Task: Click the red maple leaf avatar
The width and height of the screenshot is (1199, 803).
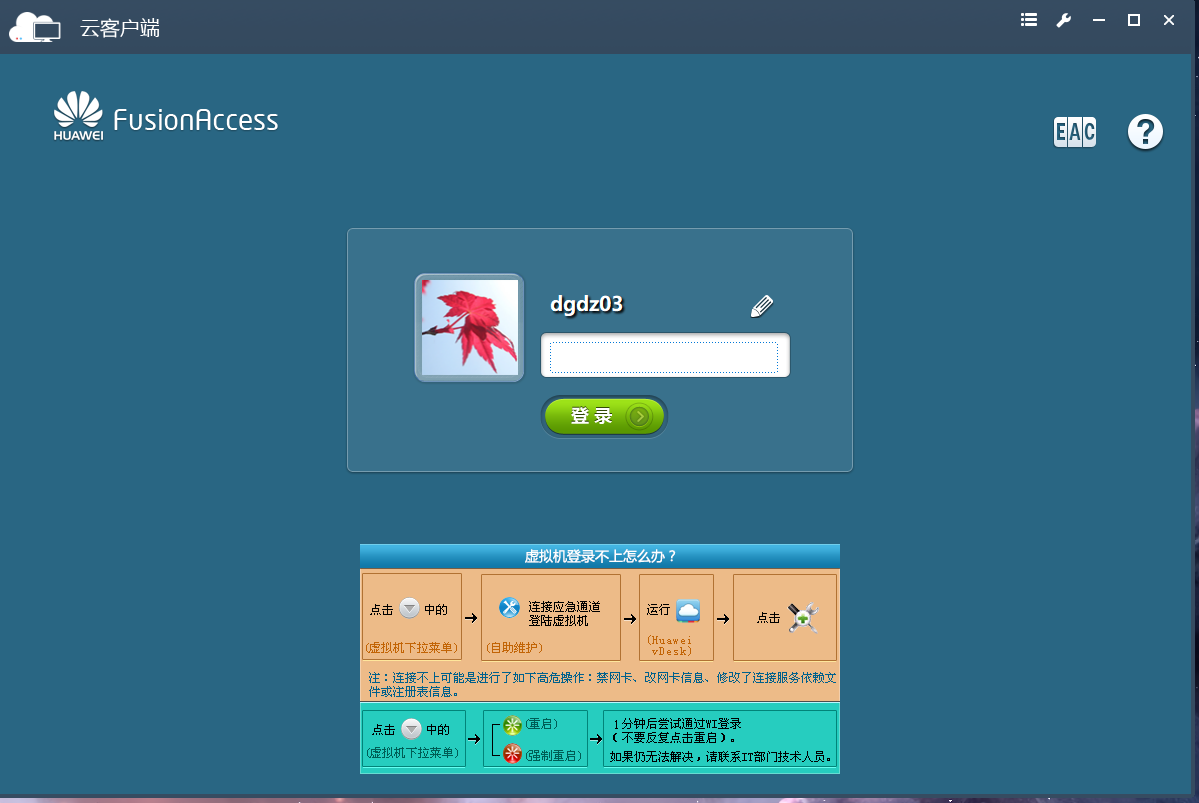Action: coord(470,327)
